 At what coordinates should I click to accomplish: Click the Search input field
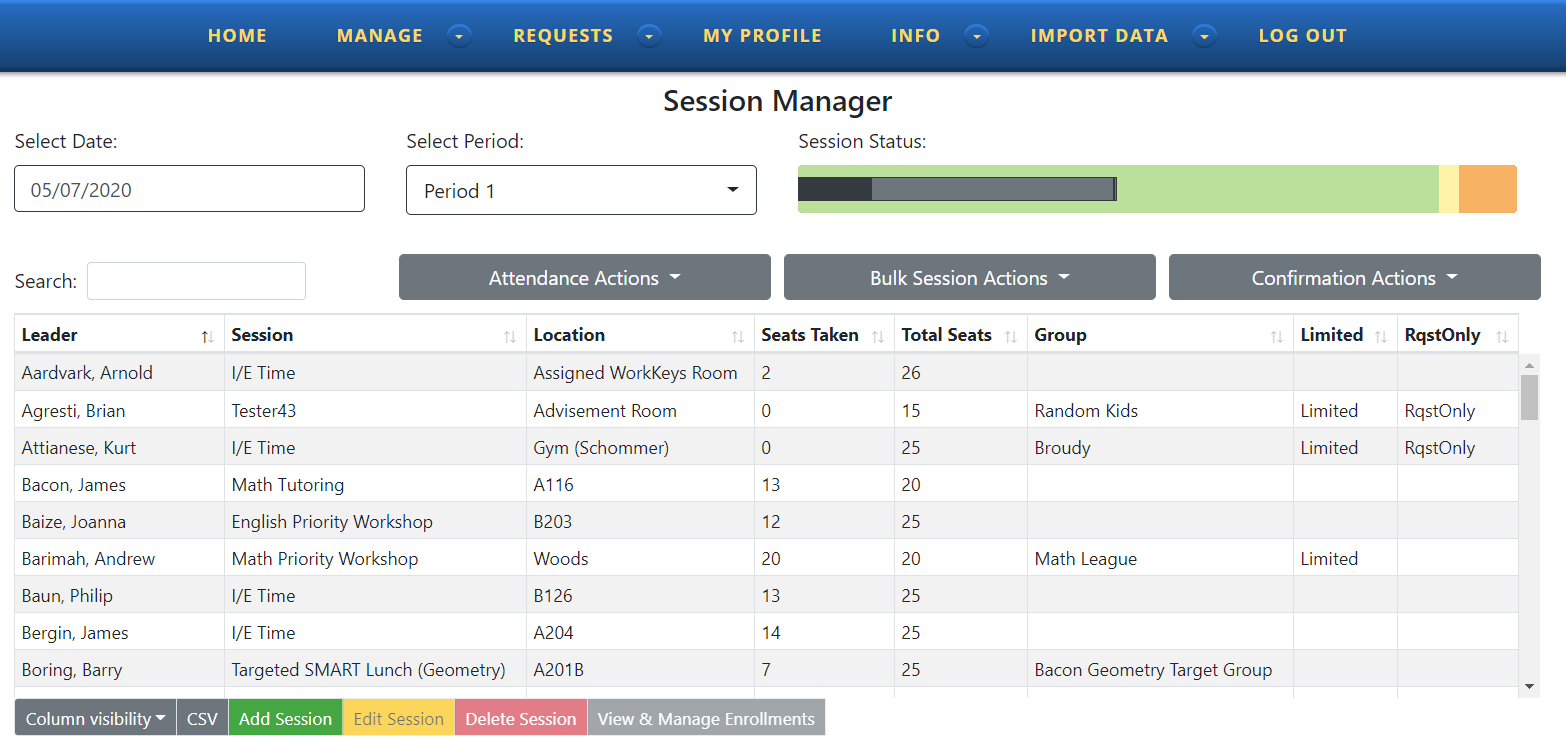click(196, 281)
